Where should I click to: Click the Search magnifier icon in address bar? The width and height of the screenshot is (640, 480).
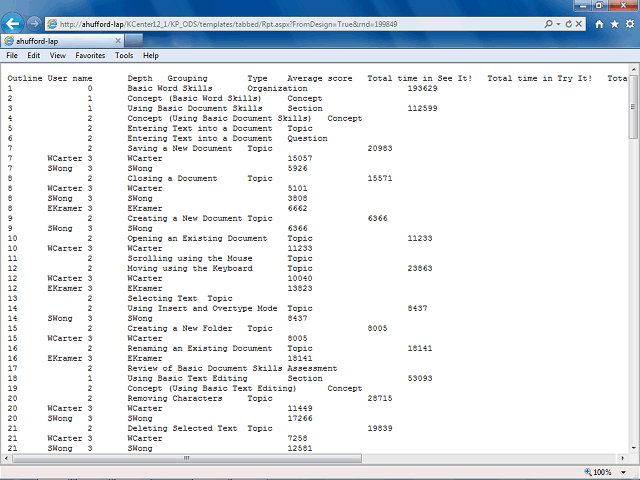548,24
